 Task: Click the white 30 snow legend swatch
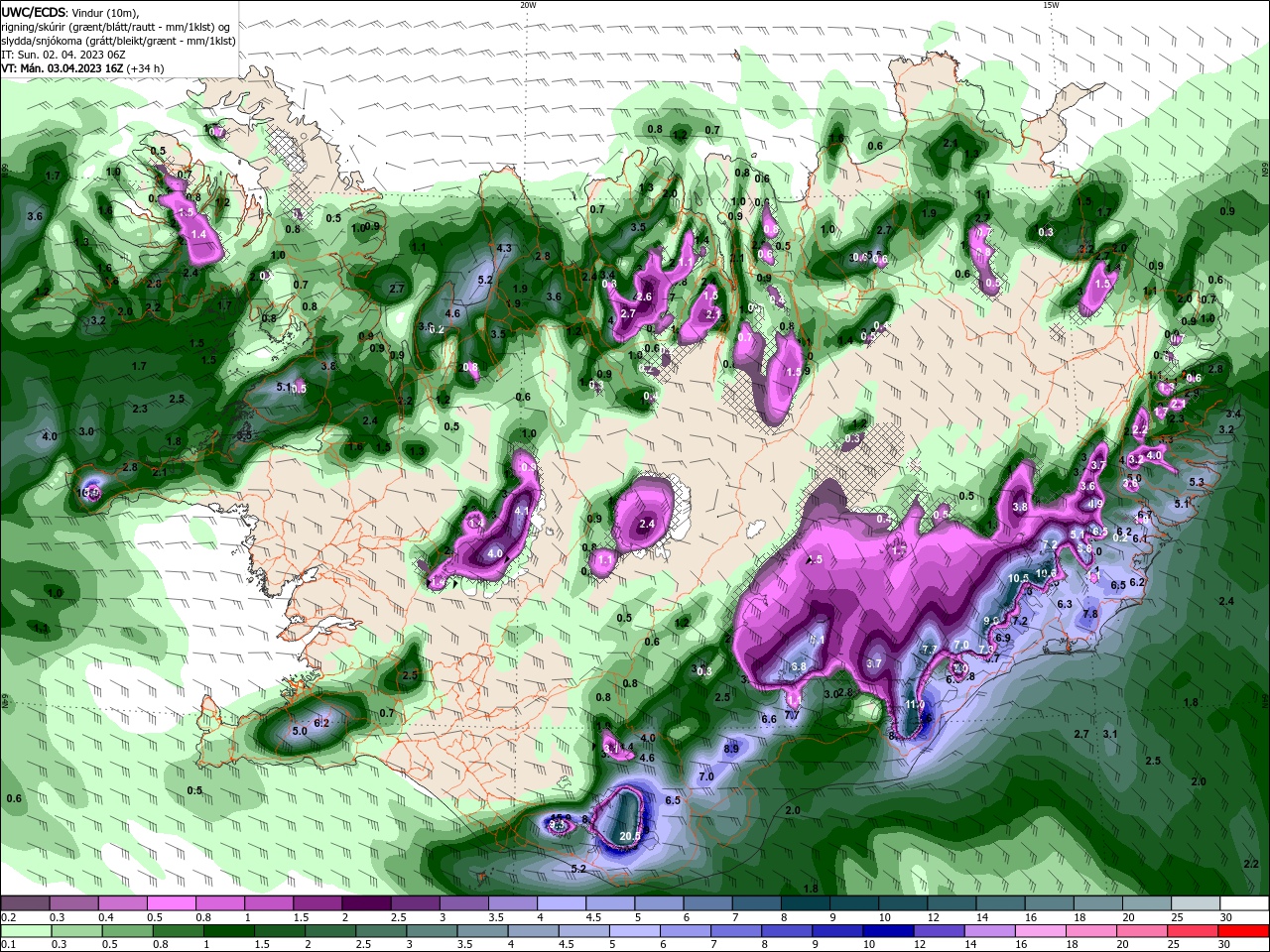pyautogui.click(x=1244, y=903)
